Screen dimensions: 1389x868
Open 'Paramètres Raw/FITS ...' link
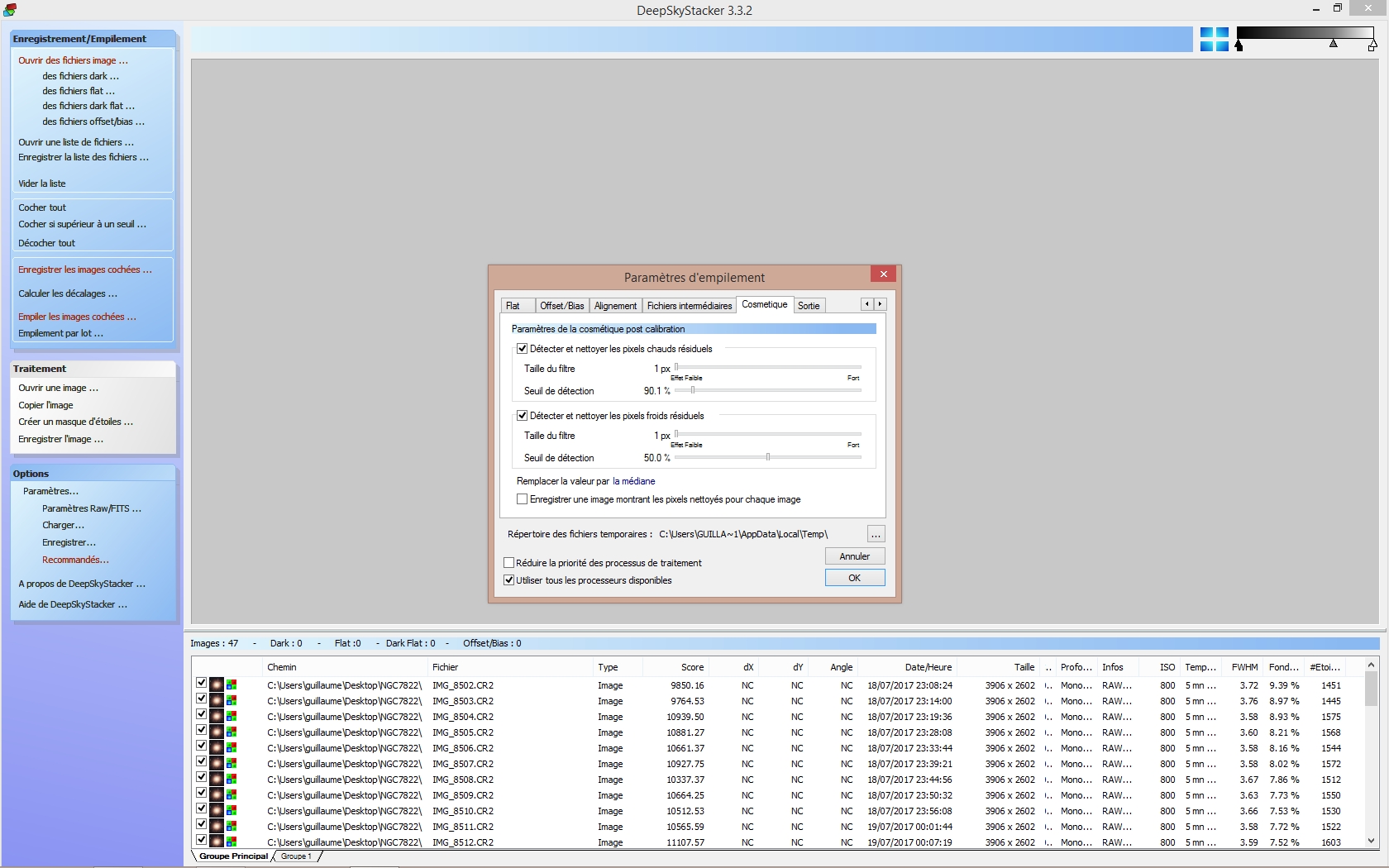[x=92, y=508]
